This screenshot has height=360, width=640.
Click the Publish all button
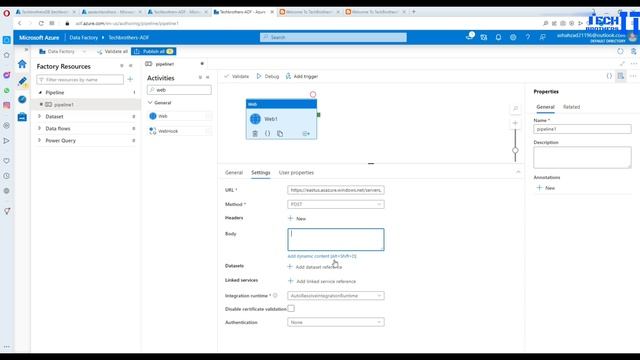(x=153, y=51)
